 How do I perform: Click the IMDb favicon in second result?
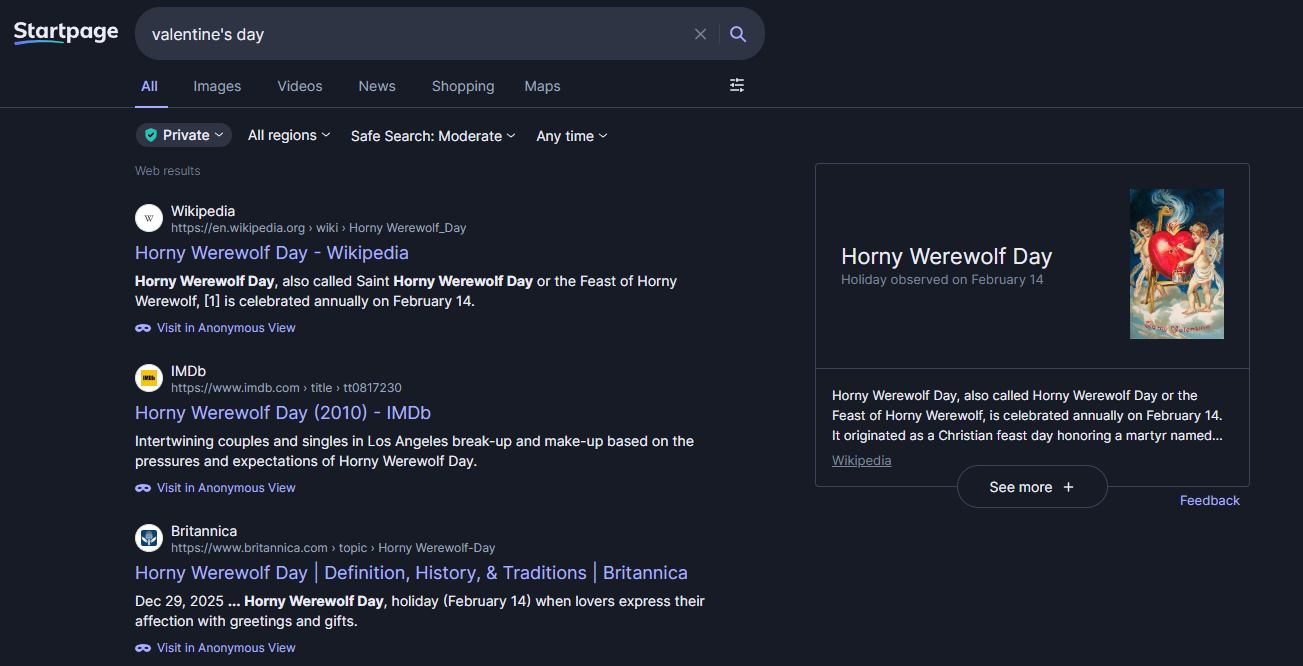[x=149, y=378]
